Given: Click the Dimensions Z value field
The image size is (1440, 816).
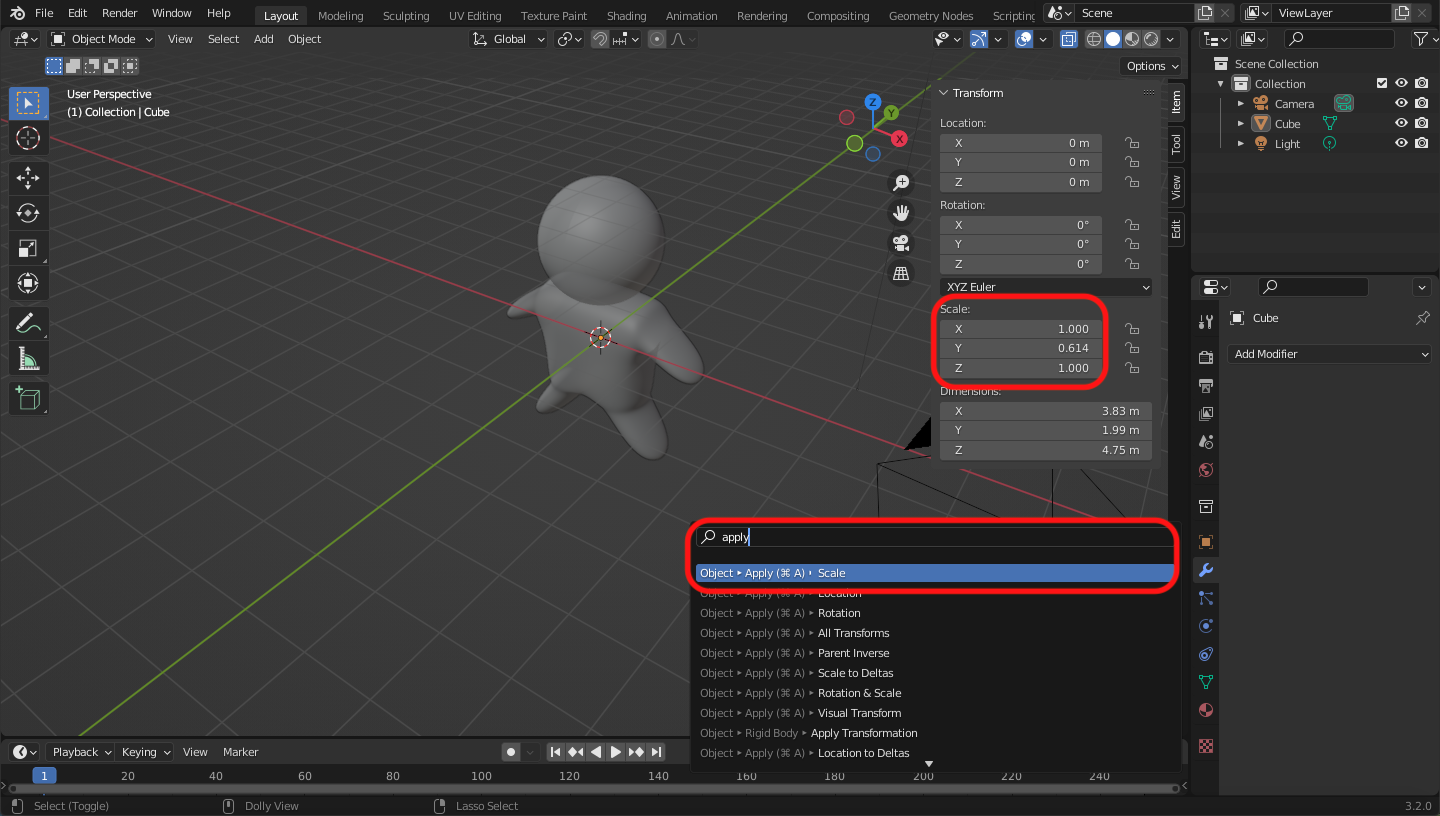Looking at the screenshot, I should [x=1046, y=450].
